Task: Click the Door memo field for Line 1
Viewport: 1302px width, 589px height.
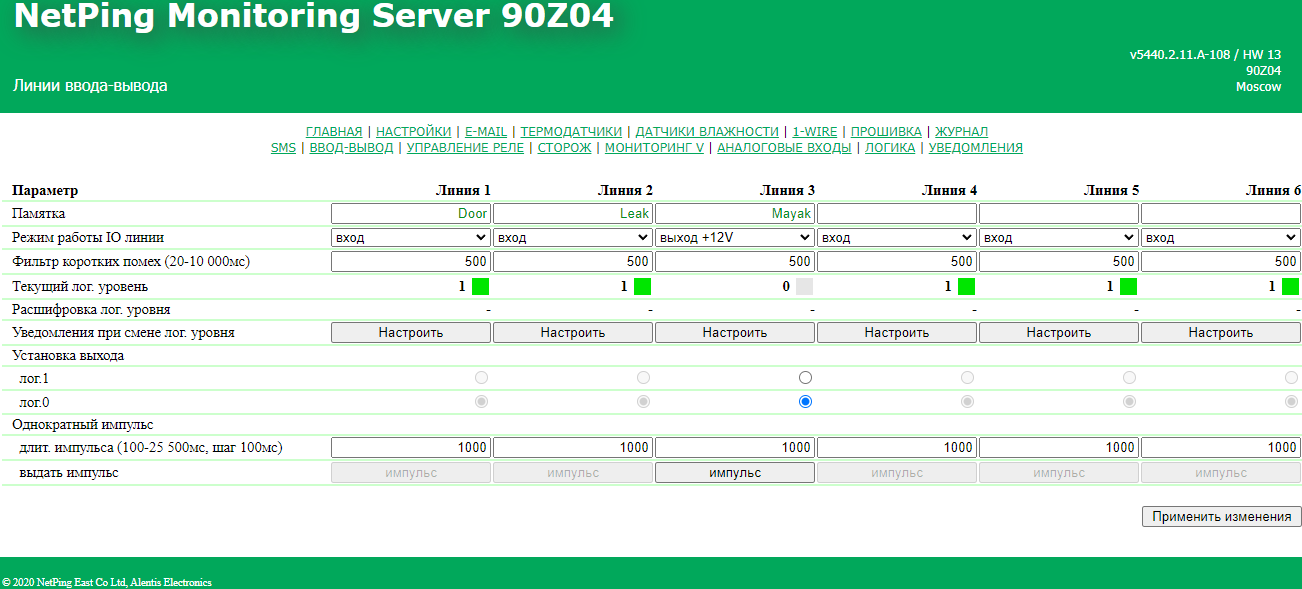Action: click(410, 214)
